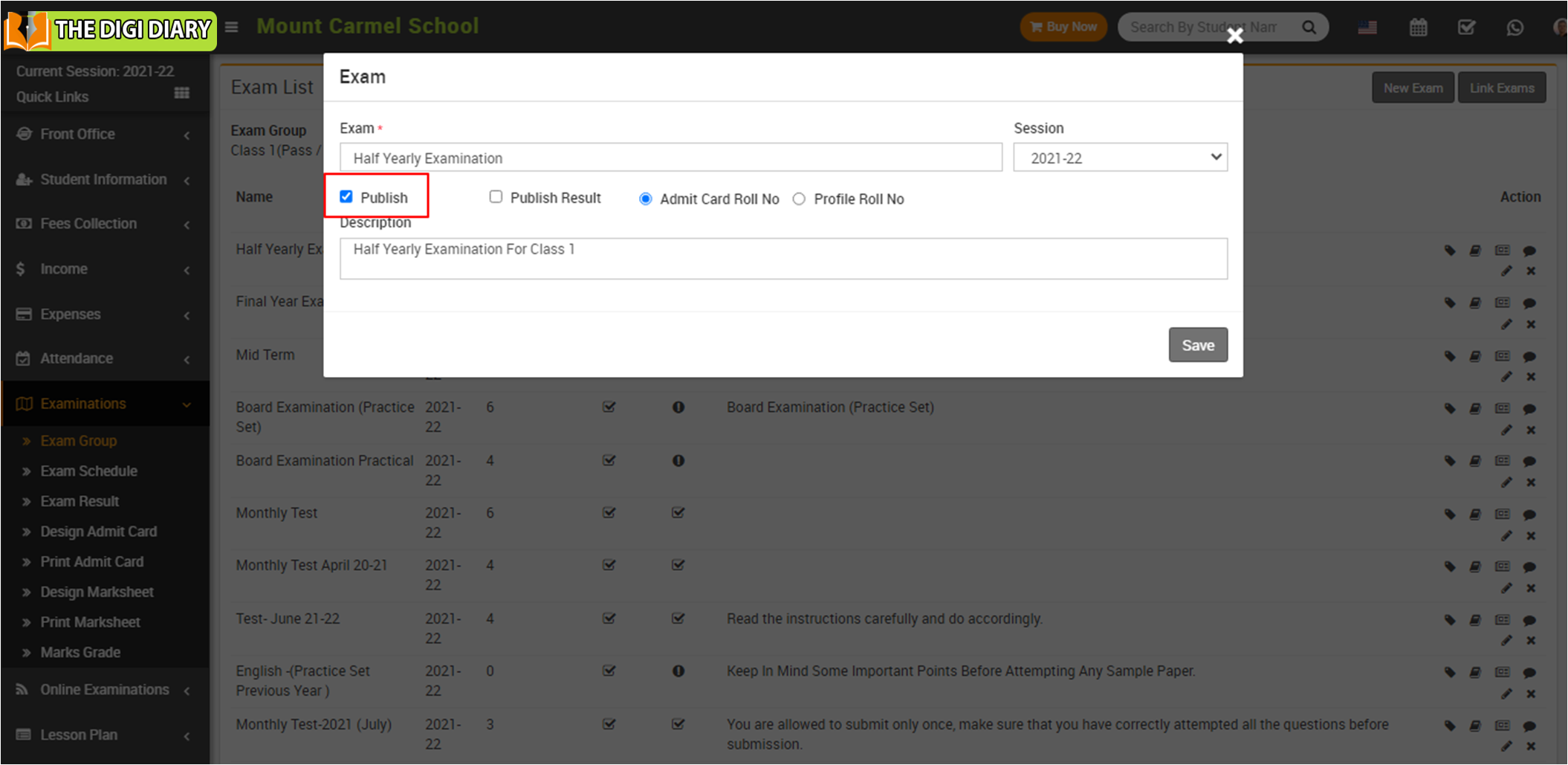Click the tag icon for Monthly Test row

click(x=1450, y=514)
